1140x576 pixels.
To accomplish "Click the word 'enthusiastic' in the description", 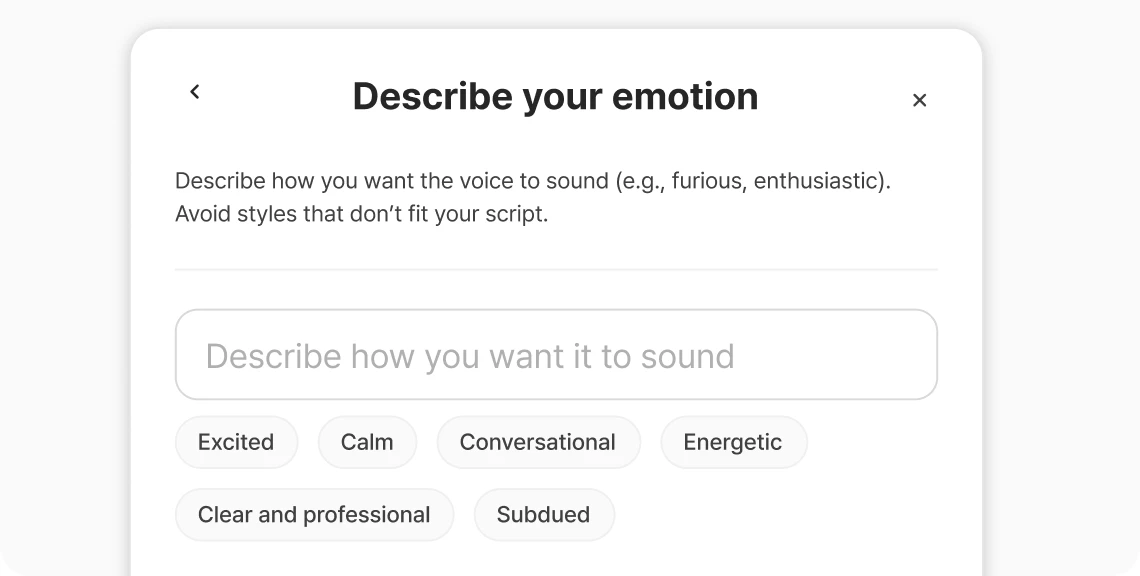I will [815, 180].
